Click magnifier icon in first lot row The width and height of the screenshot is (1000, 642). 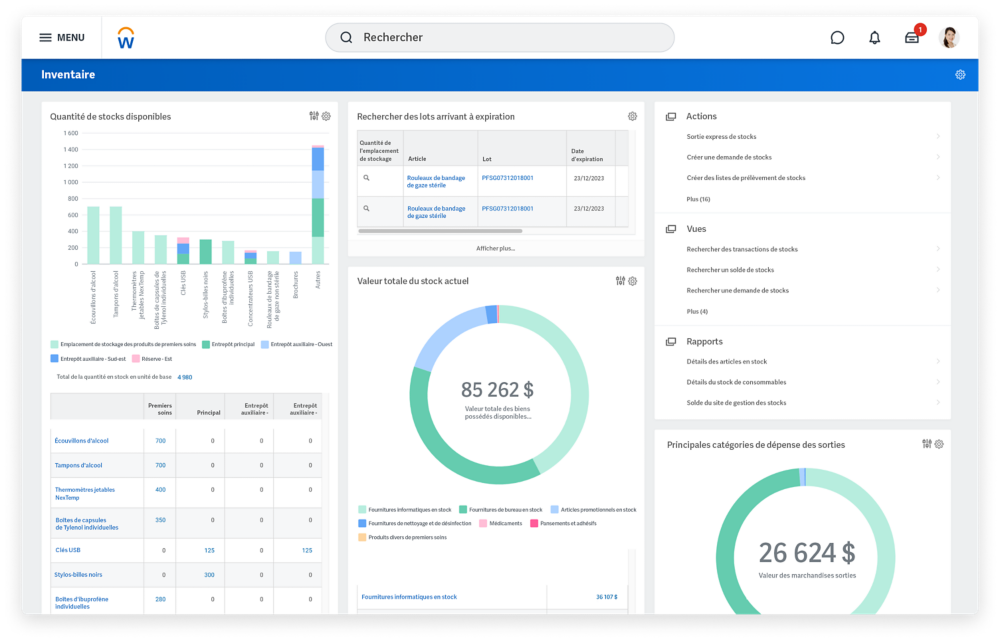366,178
